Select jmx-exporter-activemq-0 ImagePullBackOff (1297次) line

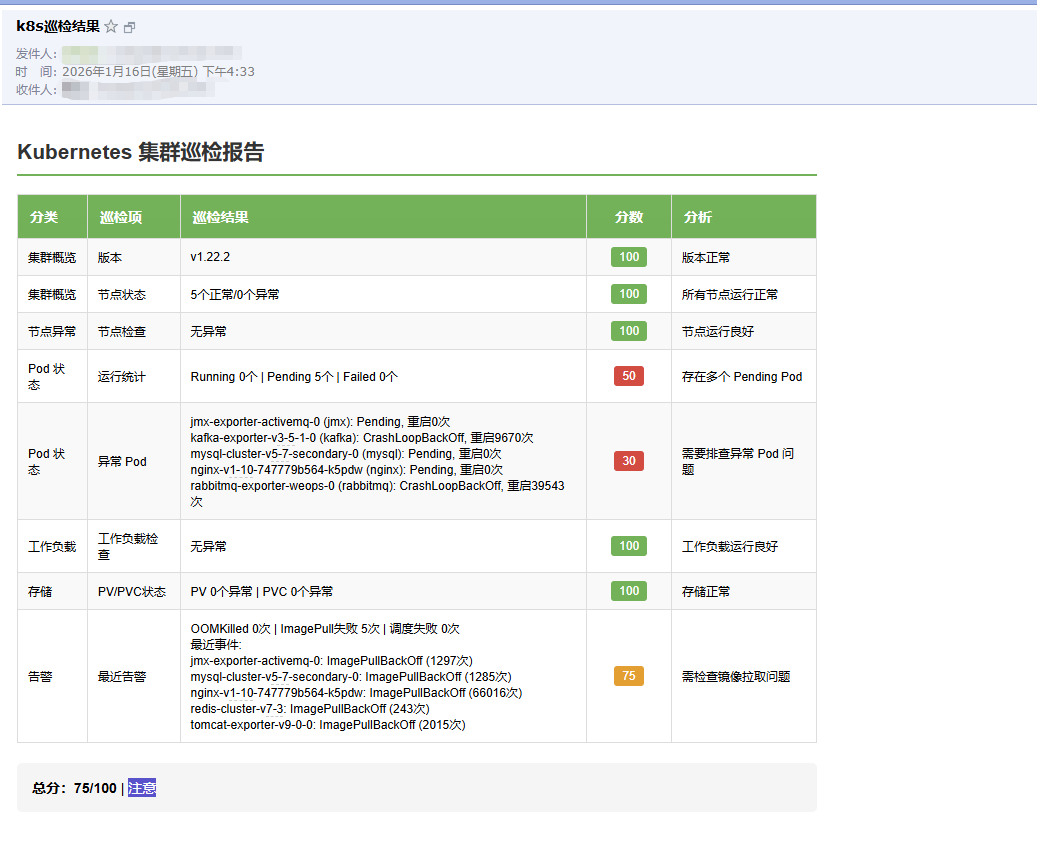coord(331,661)
